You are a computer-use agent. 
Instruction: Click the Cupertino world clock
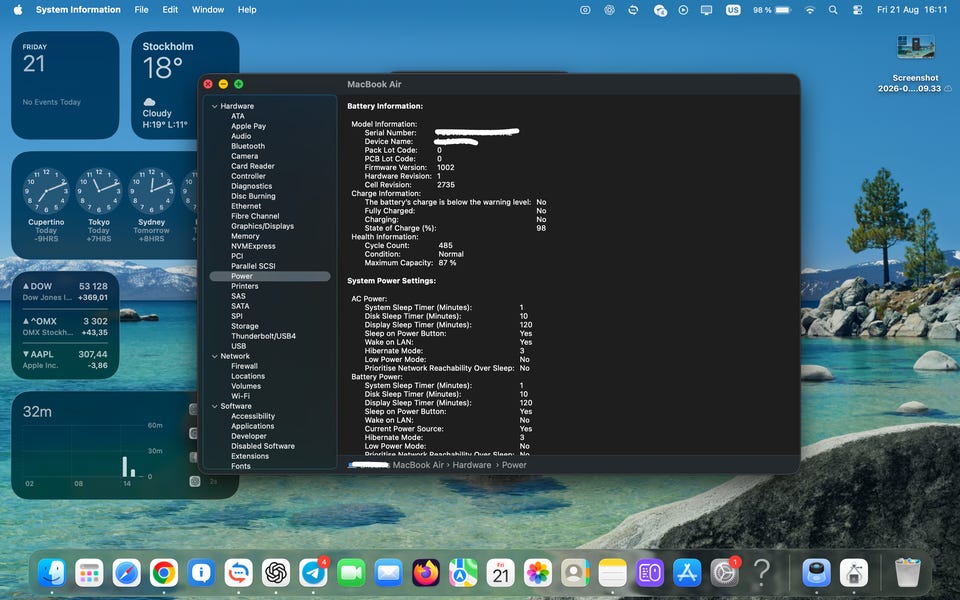point(46,205)
